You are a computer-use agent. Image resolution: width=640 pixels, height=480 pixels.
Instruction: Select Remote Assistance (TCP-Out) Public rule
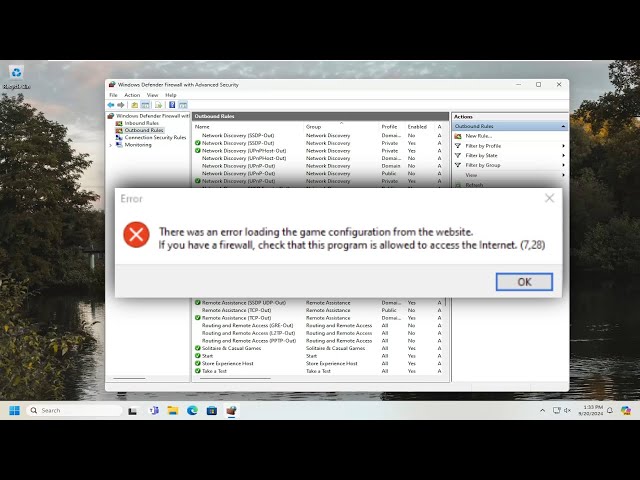pyautogui.click(x=318, y=310)
